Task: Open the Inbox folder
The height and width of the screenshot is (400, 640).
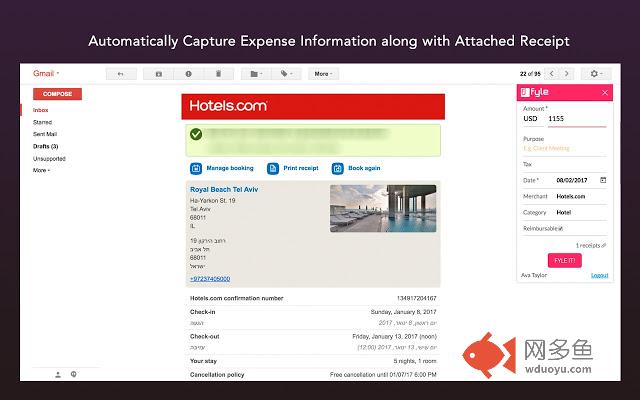Action: (41, 110)
